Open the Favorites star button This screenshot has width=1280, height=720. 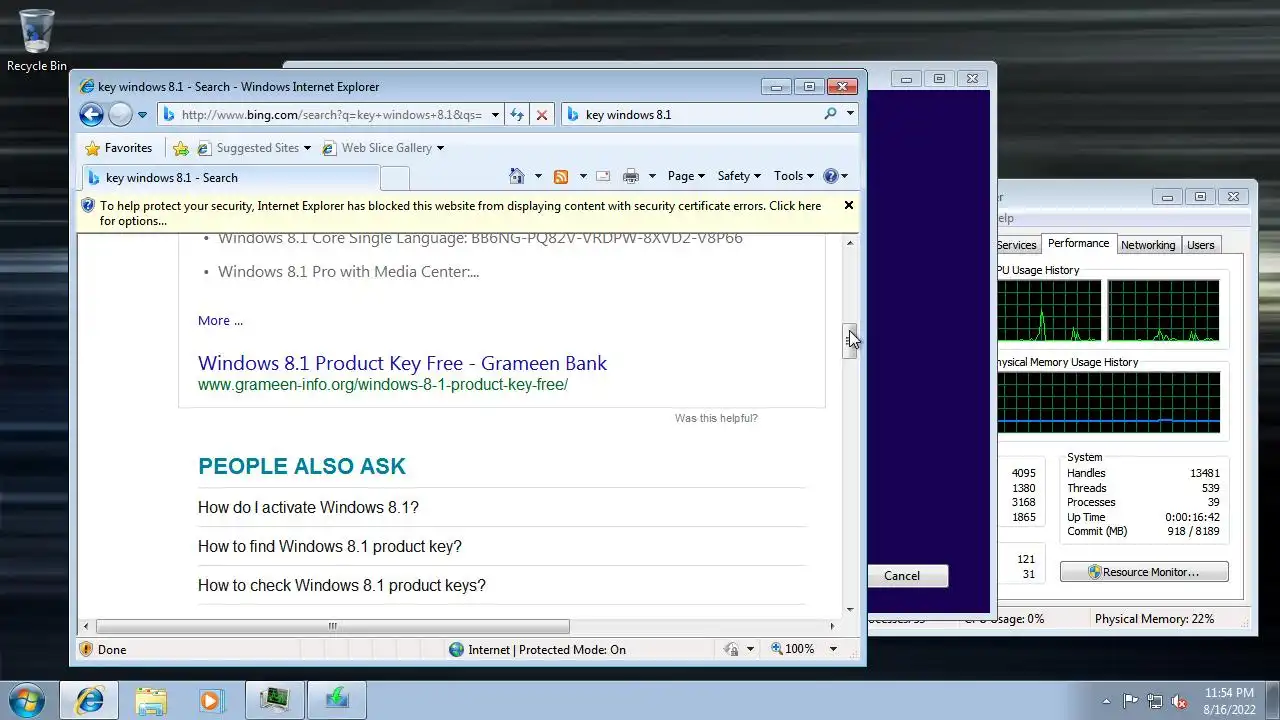pyautogui.click(x=118, y=148)
